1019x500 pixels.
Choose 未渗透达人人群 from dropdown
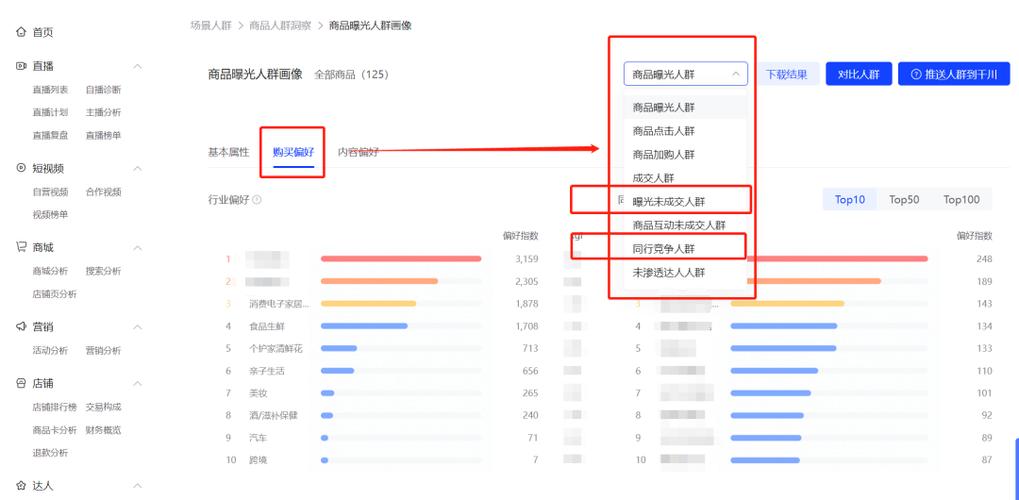[686, 272]
